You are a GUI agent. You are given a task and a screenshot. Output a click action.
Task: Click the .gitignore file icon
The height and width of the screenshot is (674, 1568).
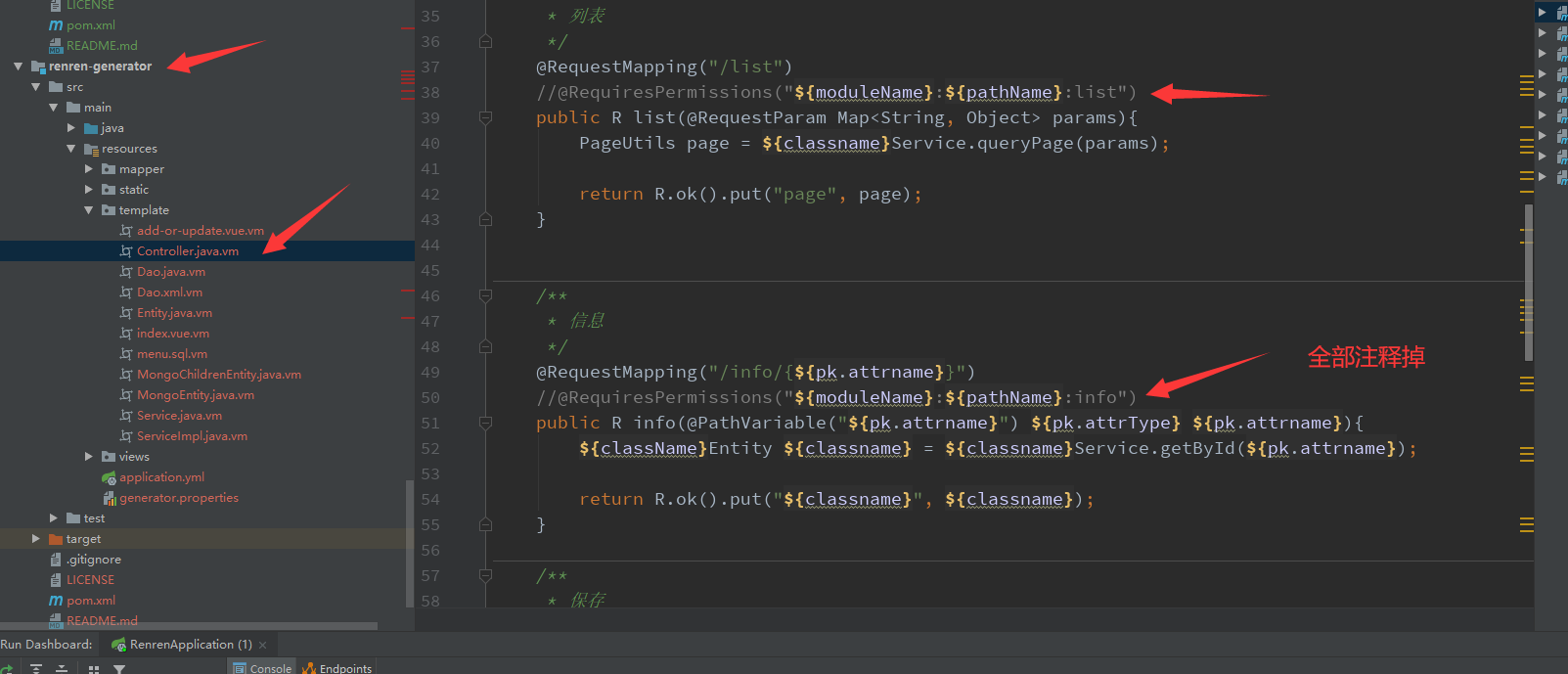coord(56,560)
